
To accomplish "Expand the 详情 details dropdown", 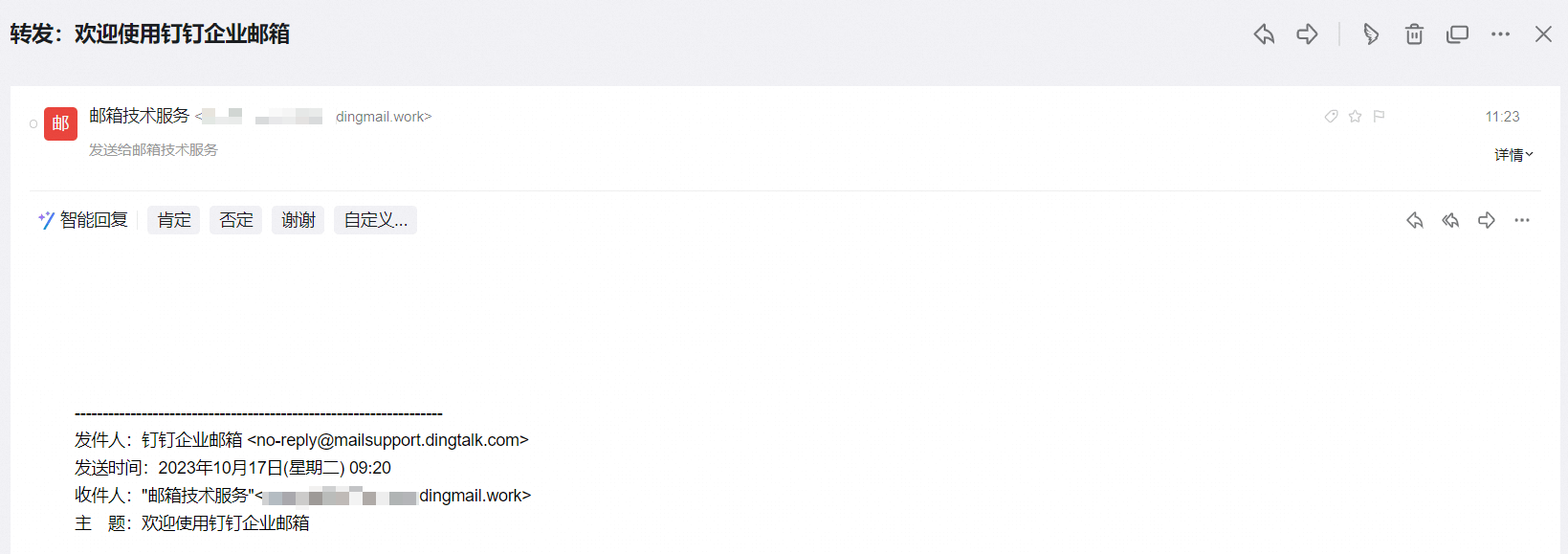I will point(1513,155).
